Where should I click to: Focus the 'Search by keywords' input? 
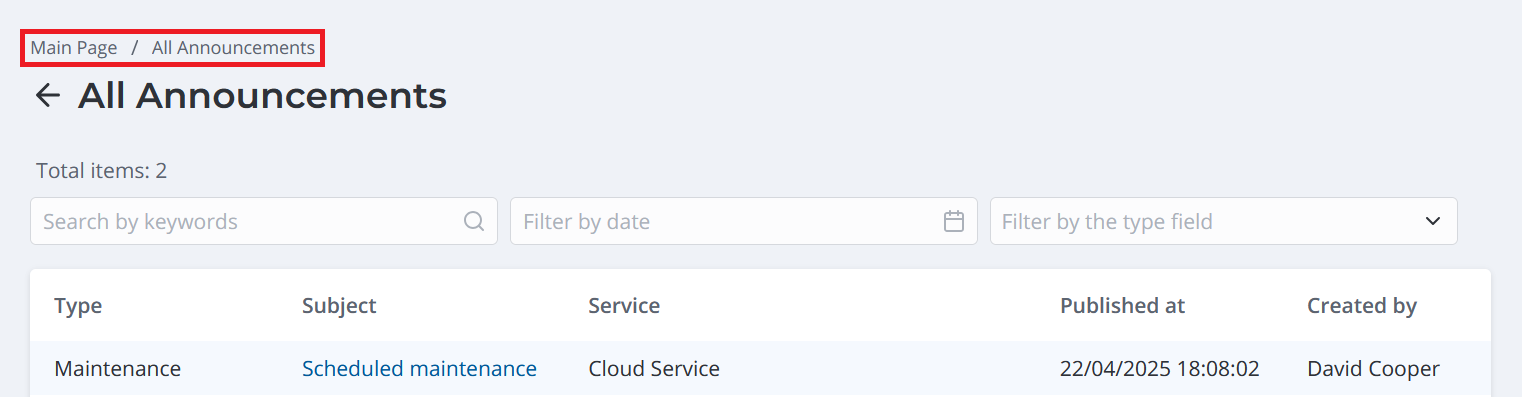click(263, 221)
